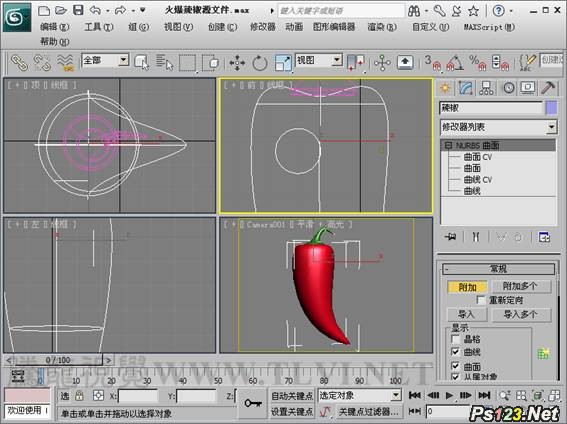Click the object color swatch beside name field
The image size is (567, 424).
pos(551,108)
